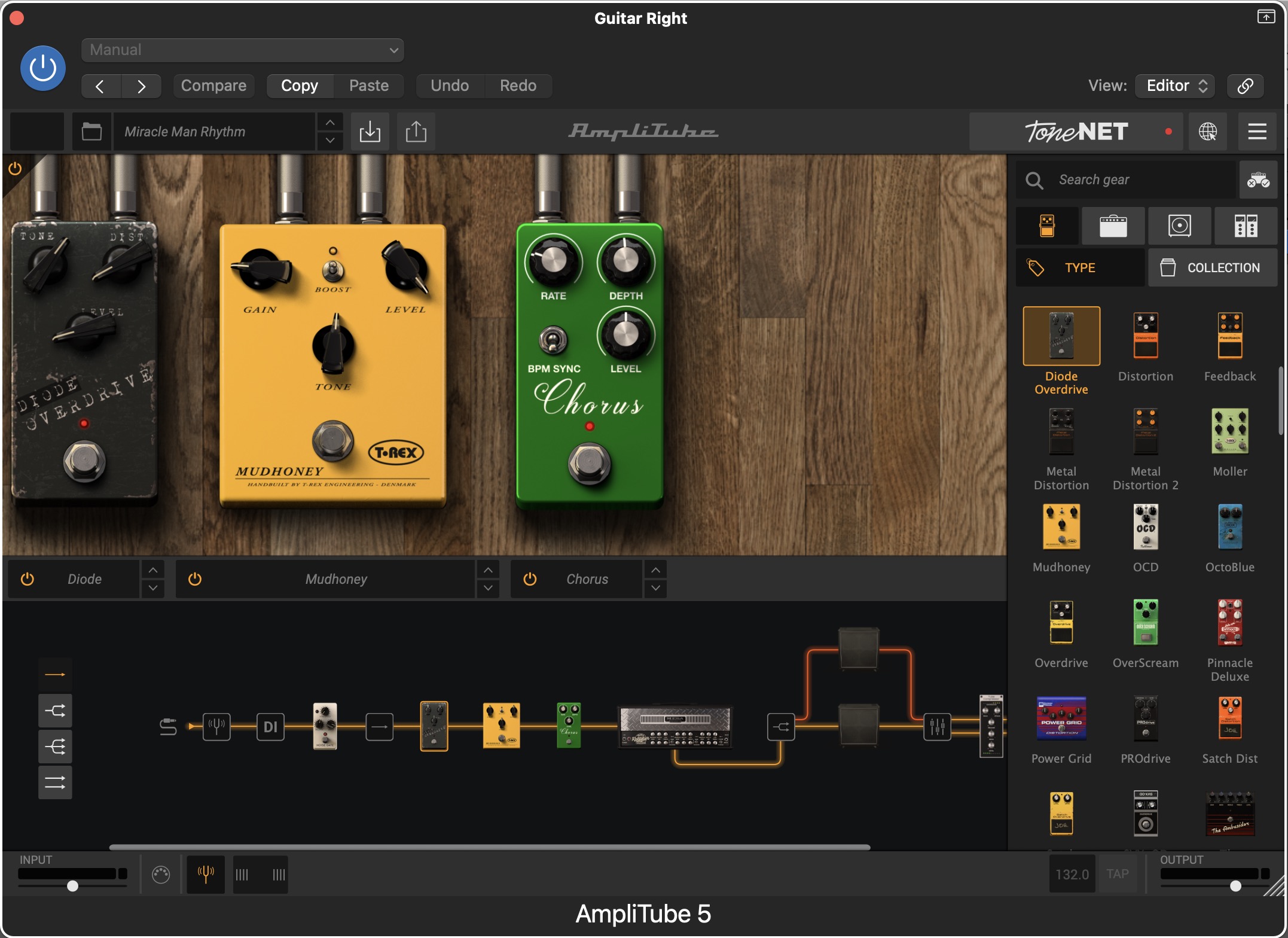Click the TAP tempo button
The width and height of the screenshot is (1288, 938).
1117,874
